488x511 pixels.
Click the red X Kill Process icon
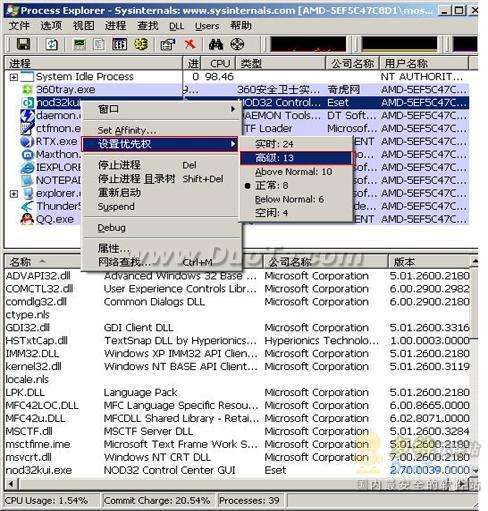(190, 44)
